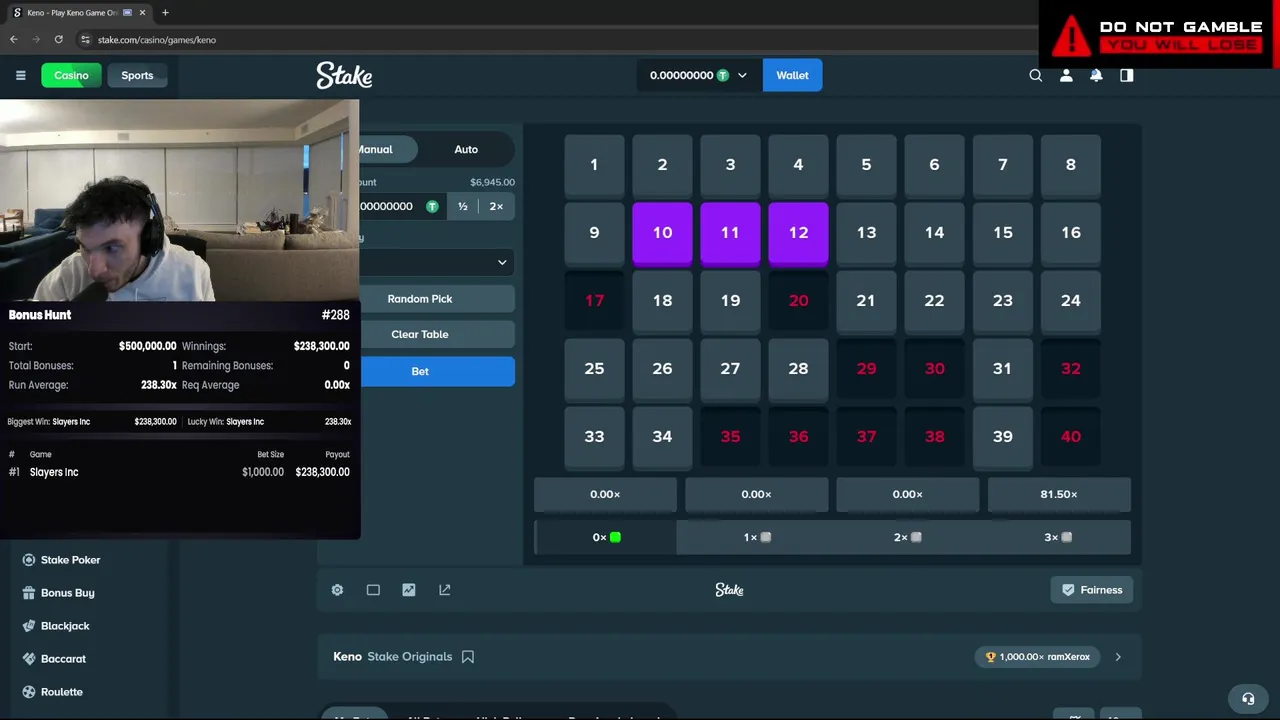Select Keno number 19
The width and height of the screenshot is (1280, 720).
tap(730, 301)
